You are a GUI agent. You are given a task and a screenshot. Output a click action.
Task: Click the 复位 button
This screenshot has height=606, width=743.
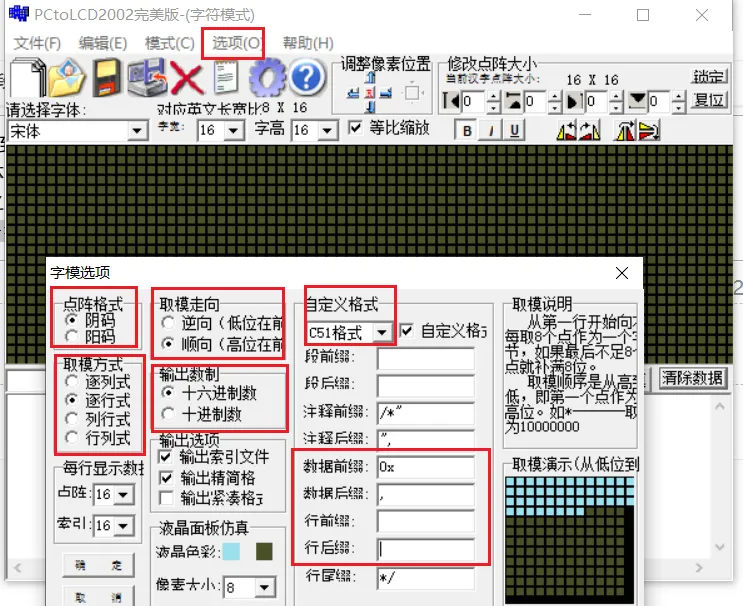[708, 100]
